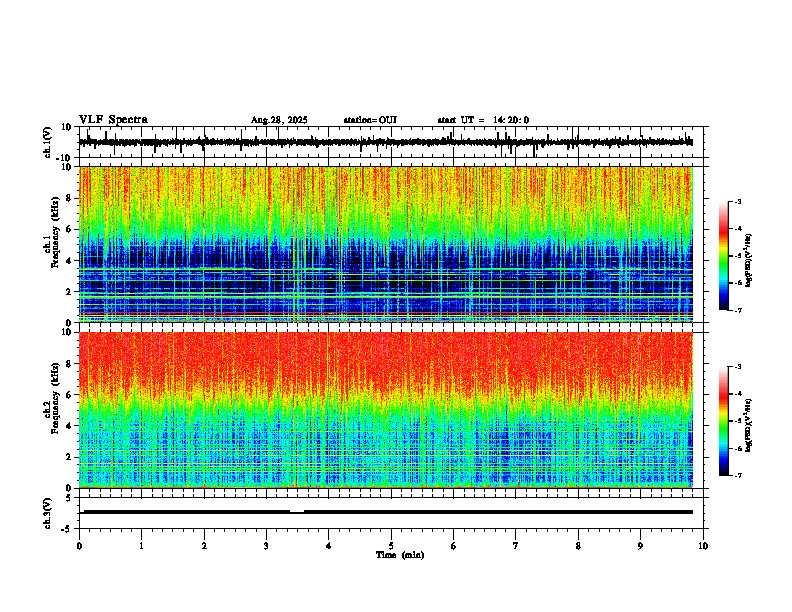The image size is (792, 612).
Task: Click the 'ch.3(V)' axis label
Action: (48, 513)
